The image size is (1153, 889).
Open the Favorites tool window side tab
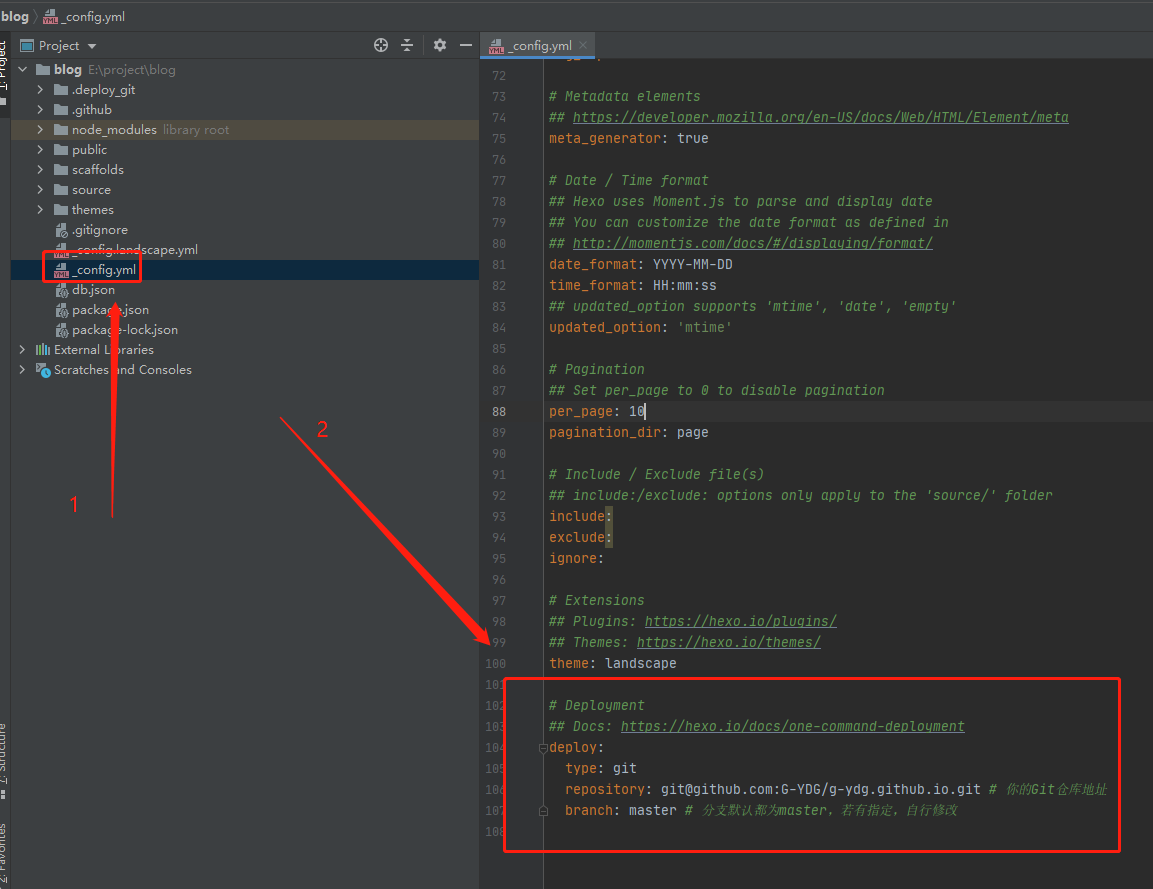[4, 853]
